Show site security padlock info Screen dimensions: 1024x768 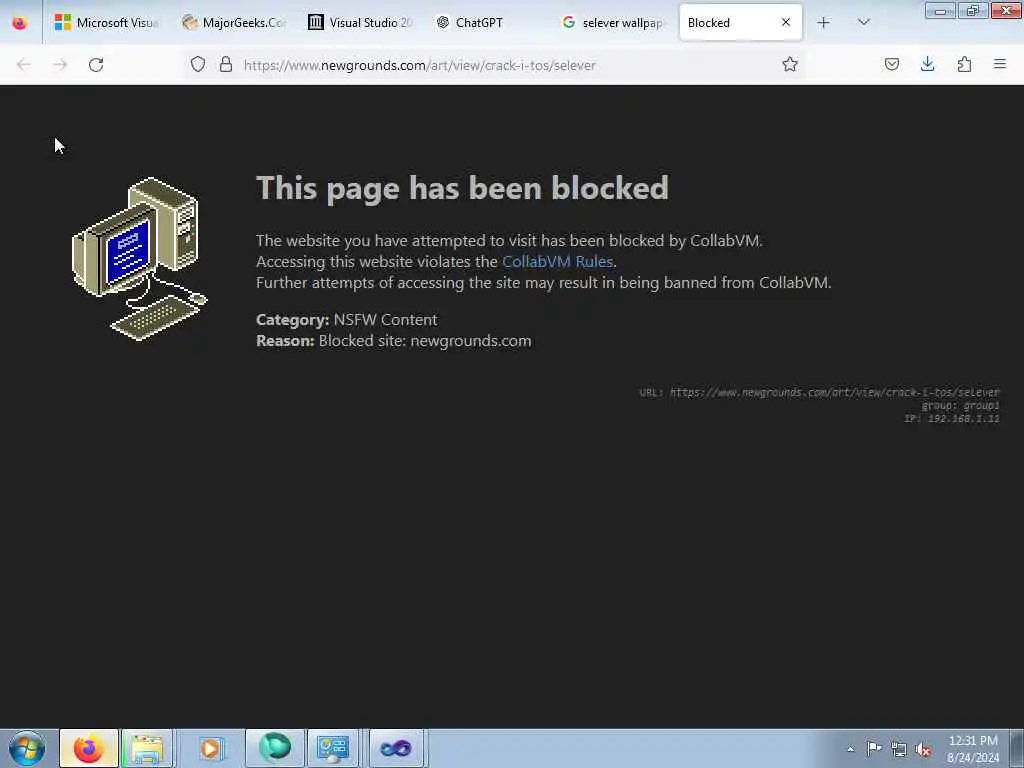pos(226,64)
